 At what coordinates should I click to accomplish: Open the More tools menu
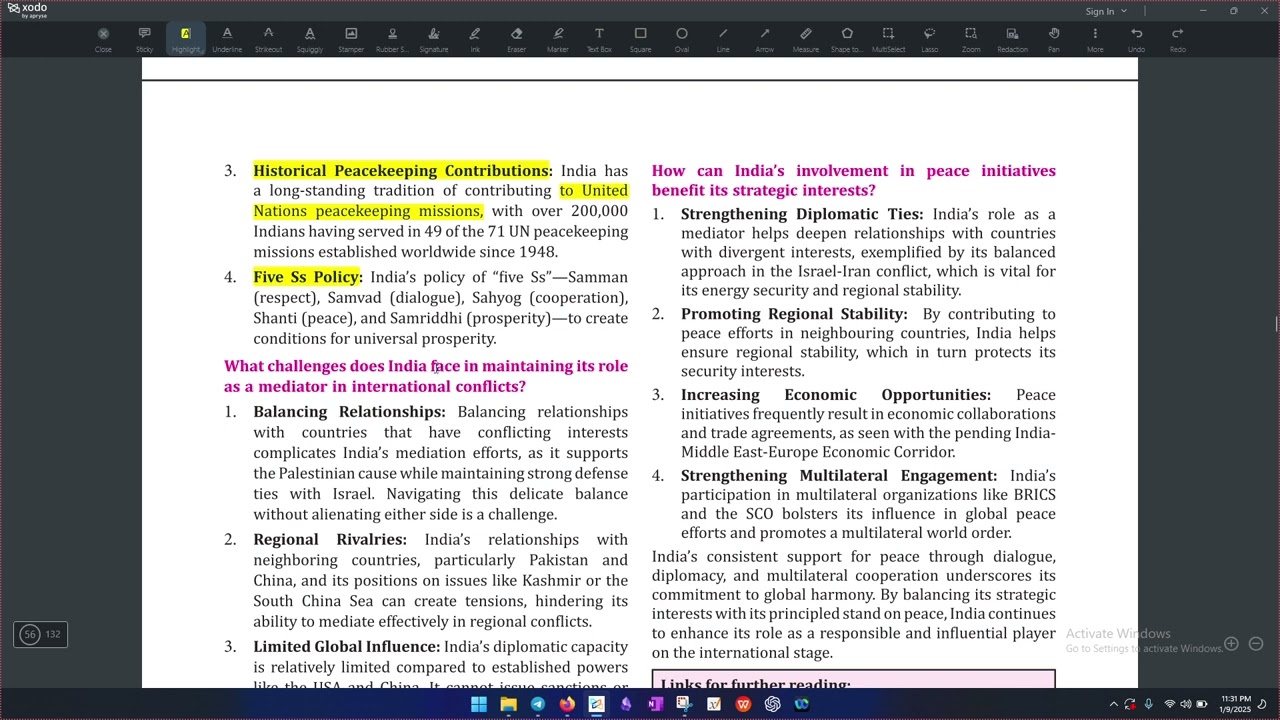coord(1095,39)
